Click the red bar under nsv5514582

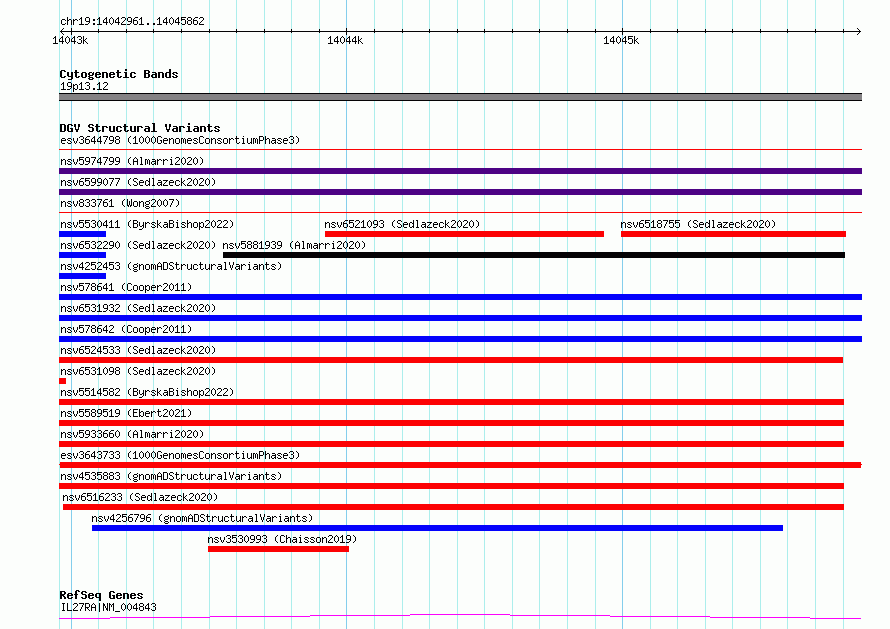point(451,402)
